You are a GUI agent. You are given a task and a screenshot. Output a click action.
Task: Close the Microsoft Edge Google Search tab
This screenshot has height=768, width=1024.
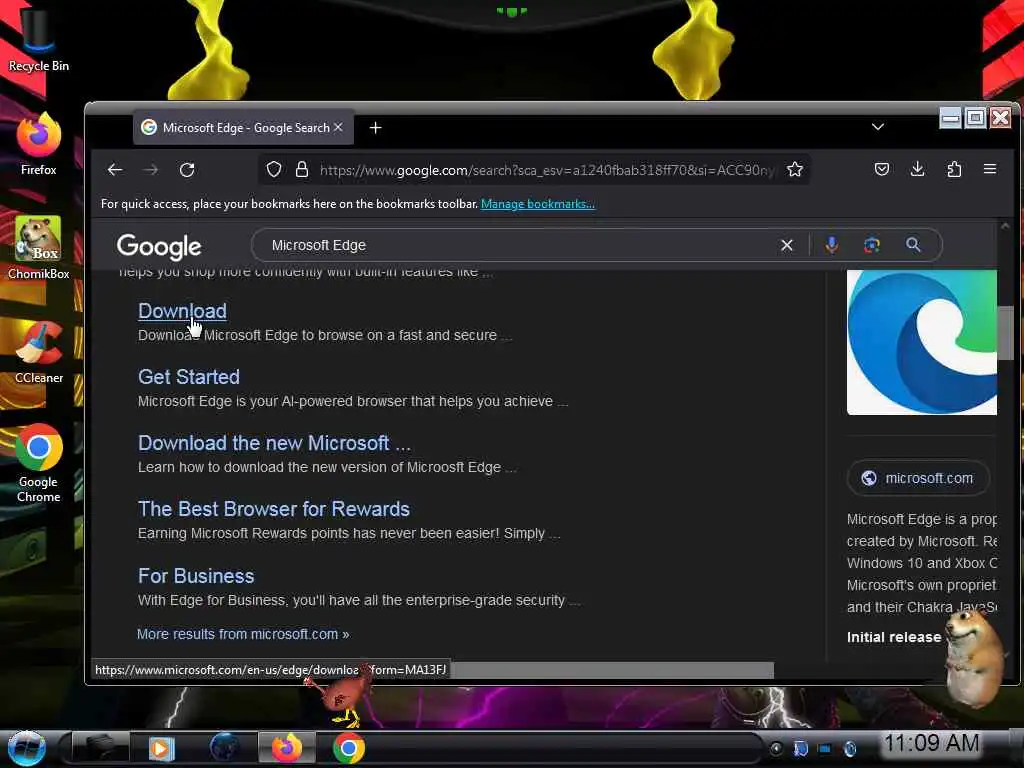pyautogui.click(x=338, y=127)
